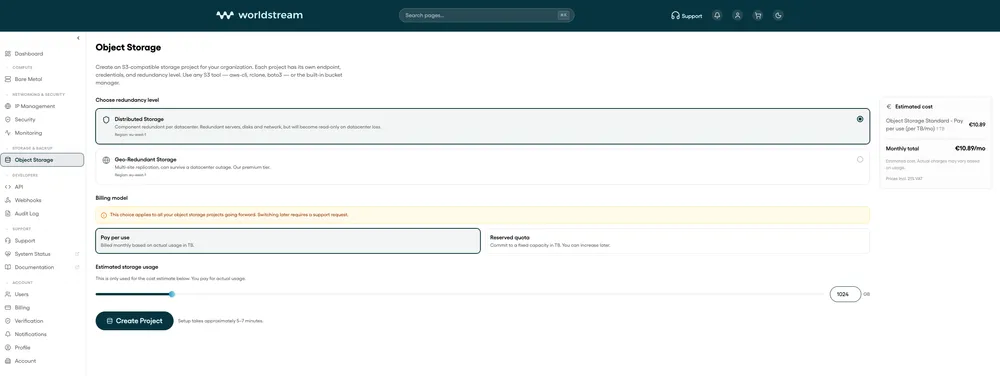Click the Security shield icon in sidebar

[x=8, y=119]
